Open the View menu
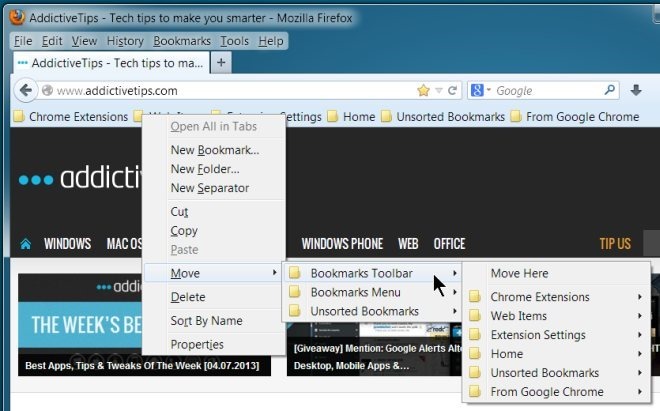Viewport: 660px width, 411px height. coord(84,41)
